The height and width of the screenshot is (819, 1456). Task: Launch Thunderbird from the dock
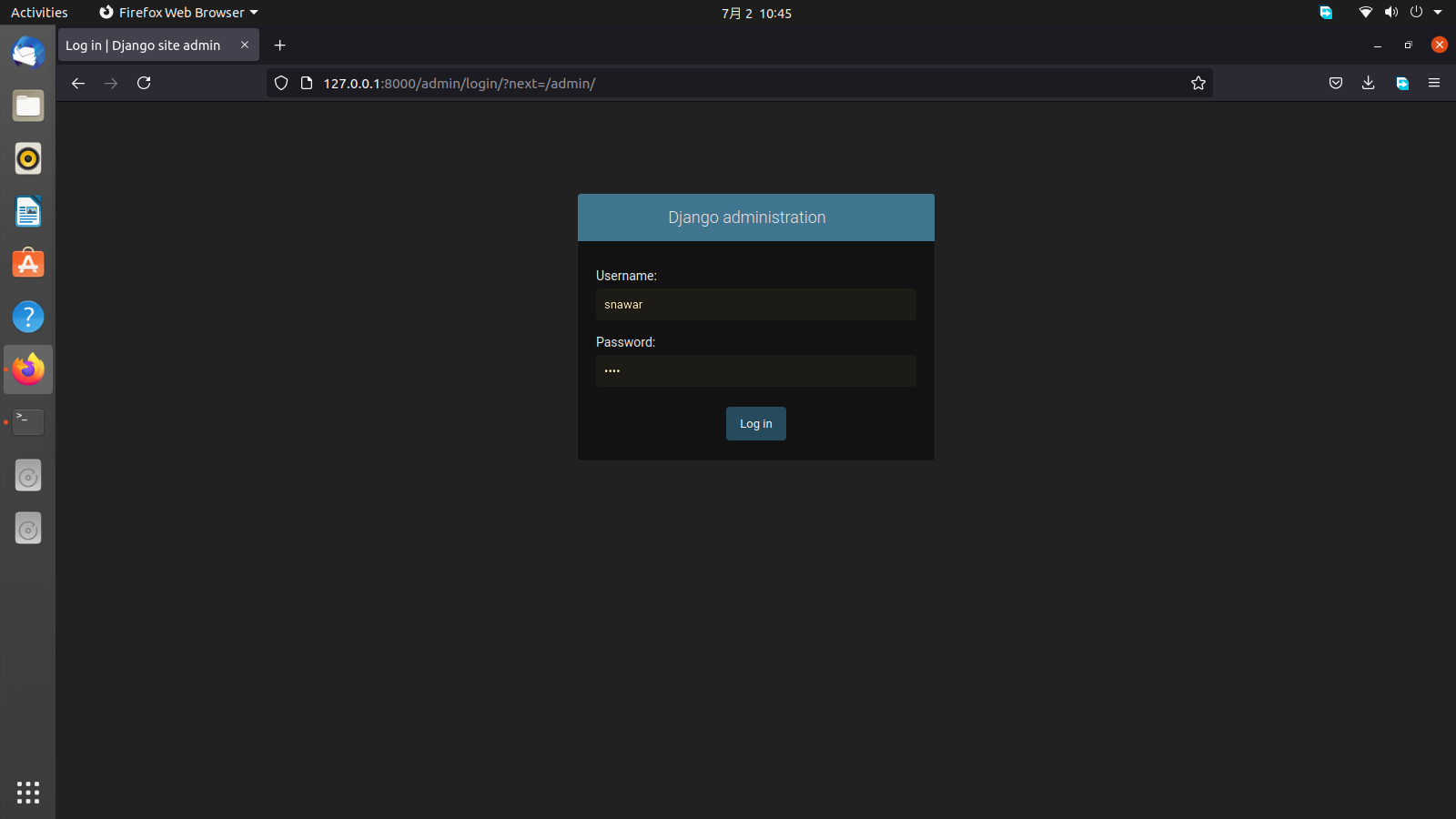point(28,53)
